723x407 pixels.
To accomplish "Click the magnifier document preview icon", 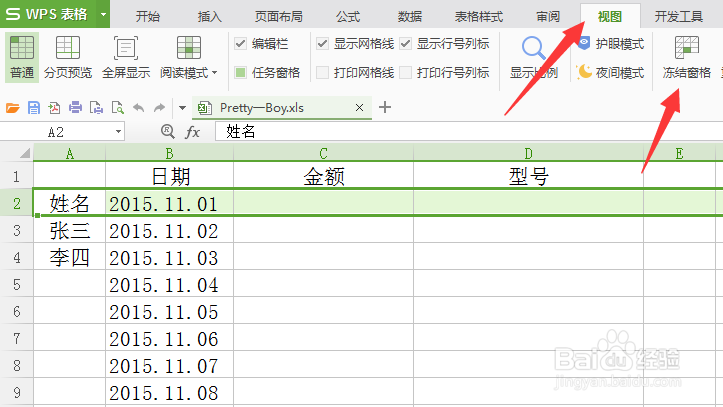I will (118, 108).
